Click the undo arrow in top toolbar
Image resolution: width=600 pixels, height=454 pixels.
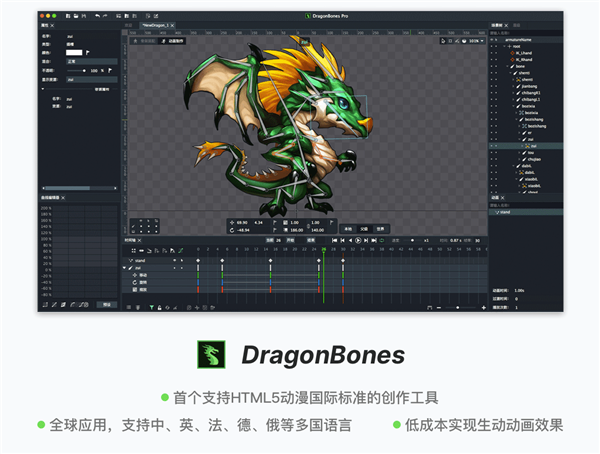point(98,16)
